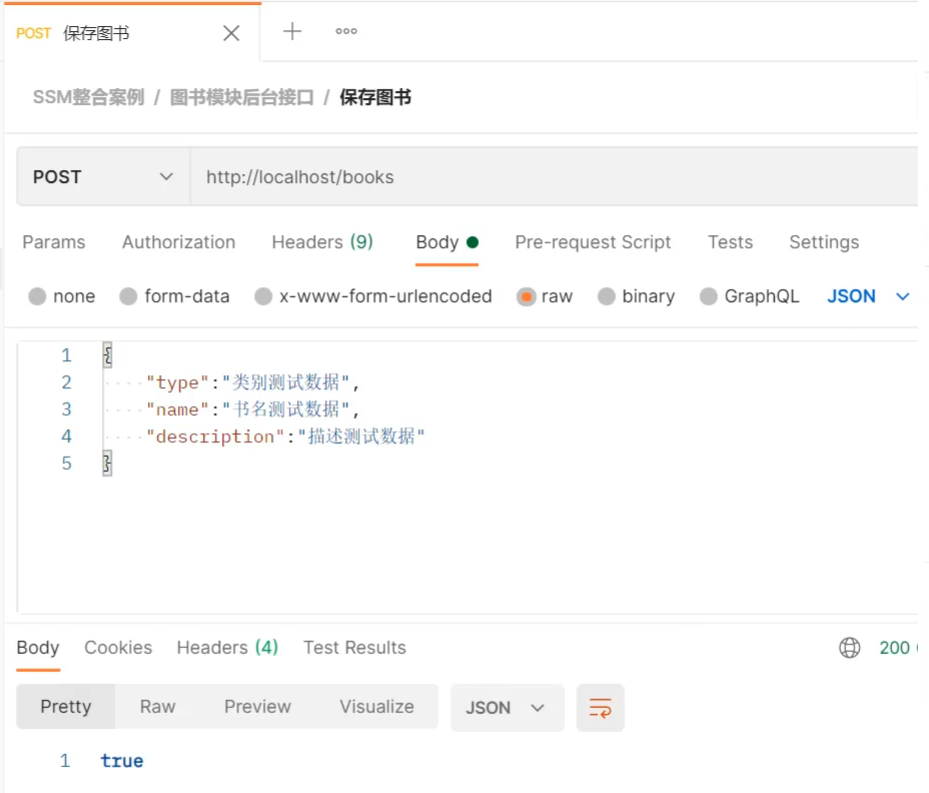The width and height of the screenshot is (929, 793).
Task: Switch the response view to Raw
Action: 157,706
